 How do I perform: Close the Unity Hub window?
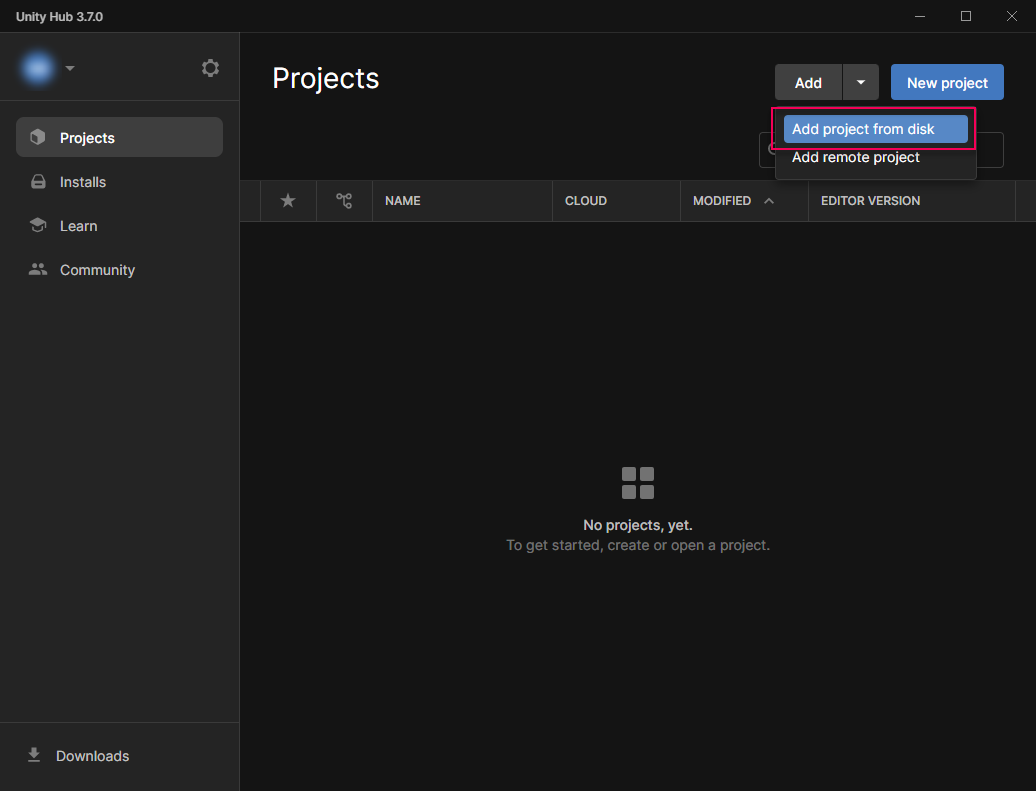pyautogui.click(x=1012, y=16)
